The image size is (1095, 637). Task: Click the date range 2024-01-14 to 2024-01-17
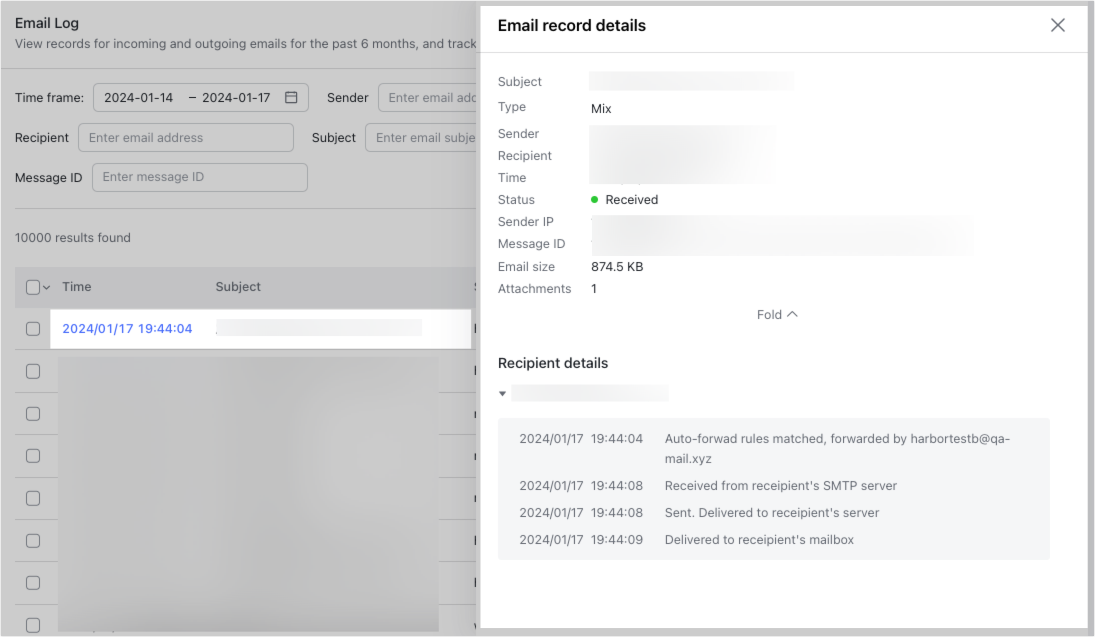click(x=178, y=97)
